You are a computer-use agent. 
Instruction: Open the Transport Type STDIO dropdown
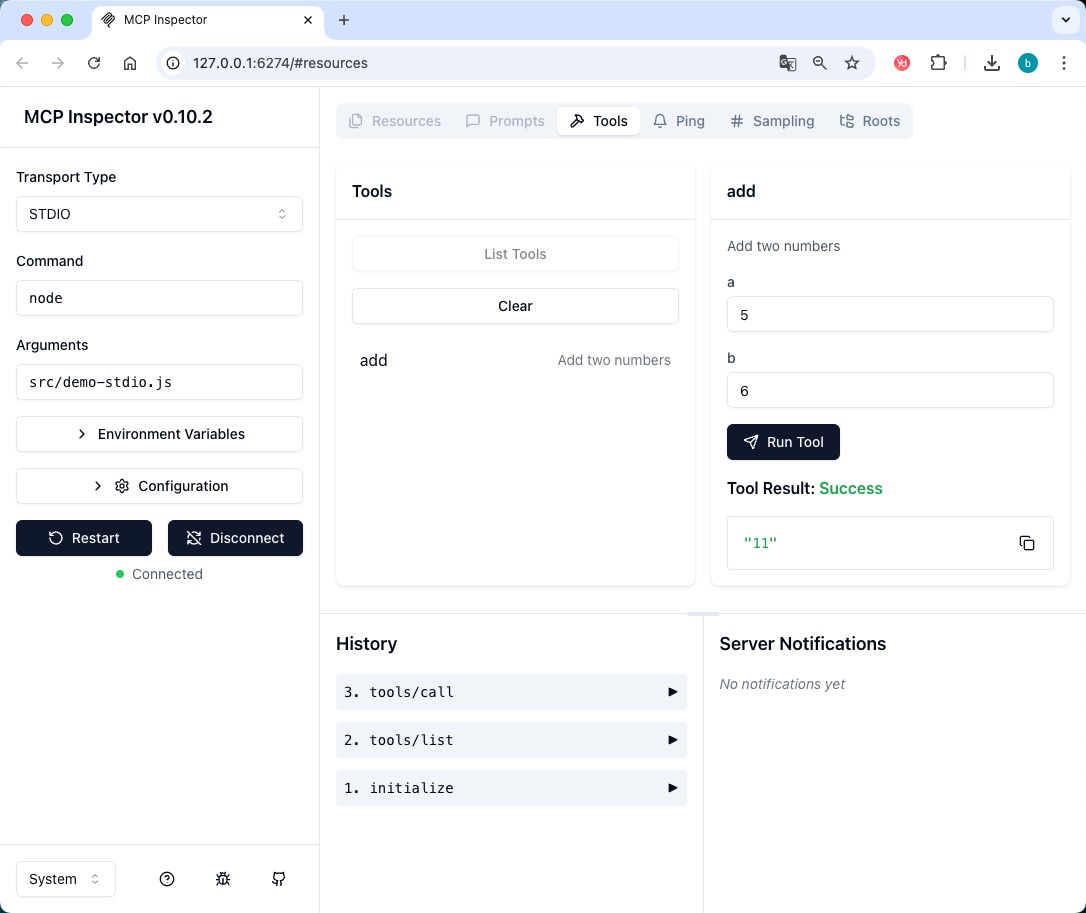coord(159,214)
